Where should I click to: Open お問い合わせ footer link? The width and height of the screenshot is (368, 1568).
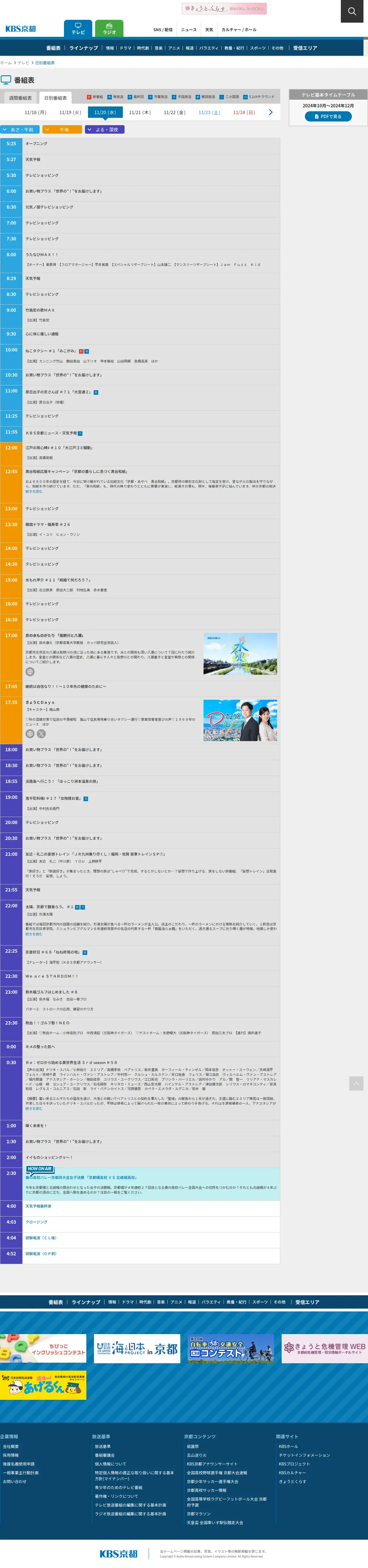[x=15, y=1482]
